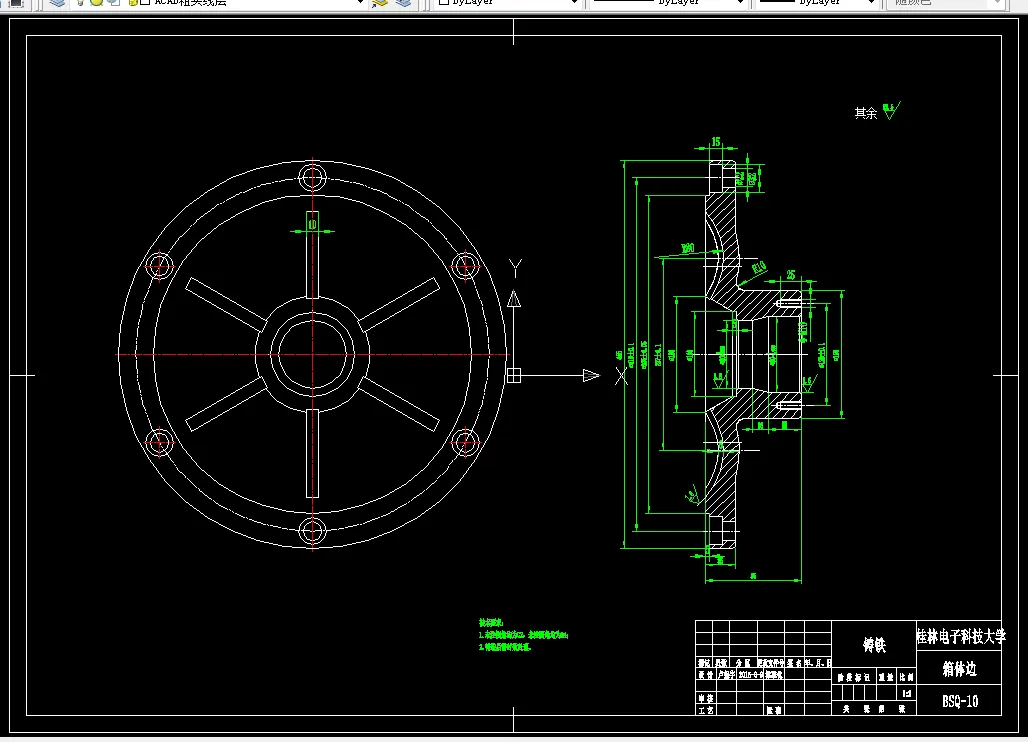Click the surface roughness symbol beside 其余

pyautogui.click(x=891, y=110)
